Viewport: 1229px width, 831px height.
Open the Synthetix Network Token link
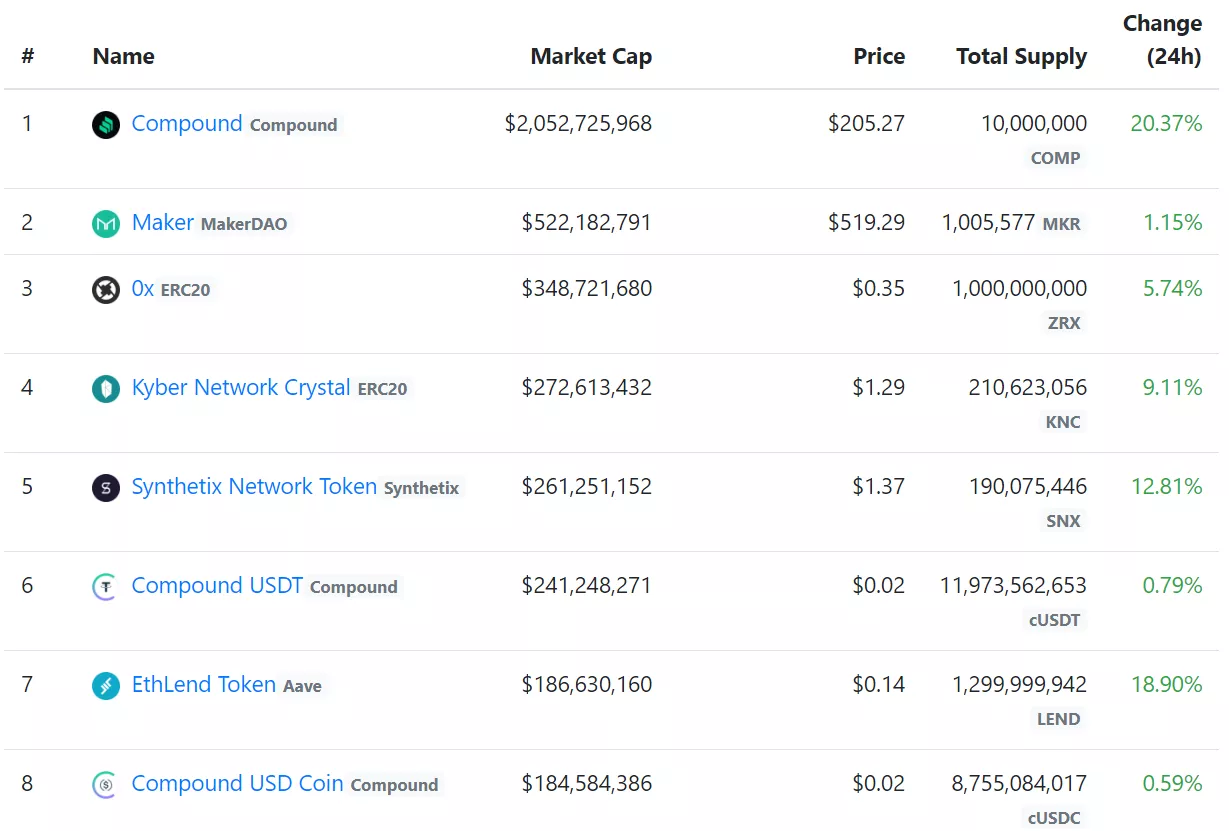[254, 487]
